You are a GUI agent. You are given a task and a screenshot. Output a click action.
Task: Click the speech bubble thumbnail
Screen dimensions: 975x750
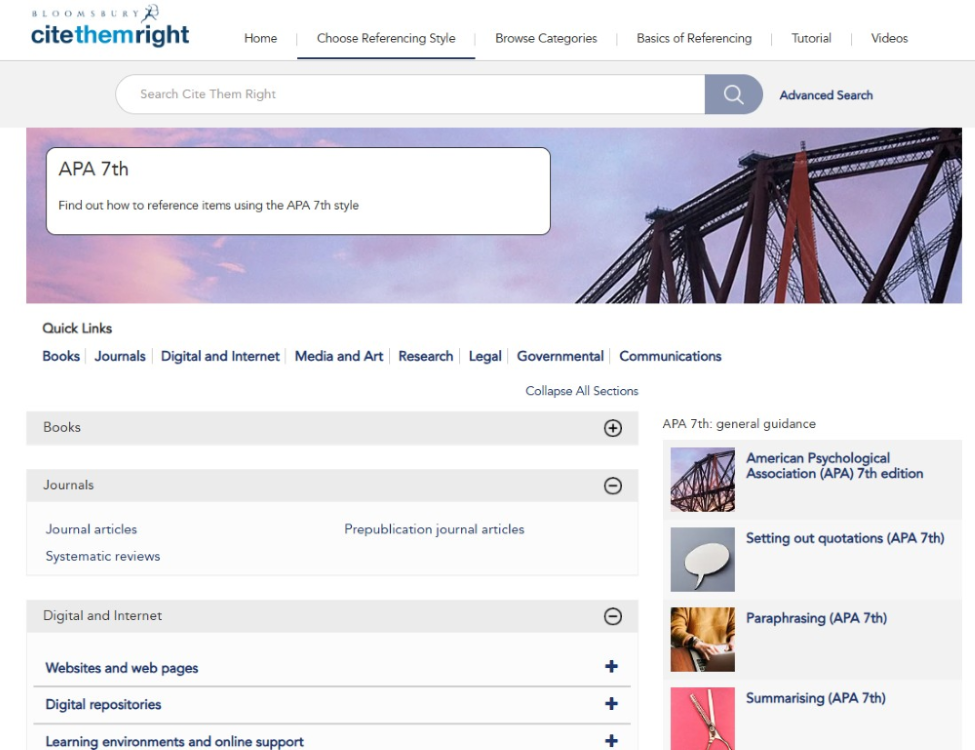coord(703,560)
